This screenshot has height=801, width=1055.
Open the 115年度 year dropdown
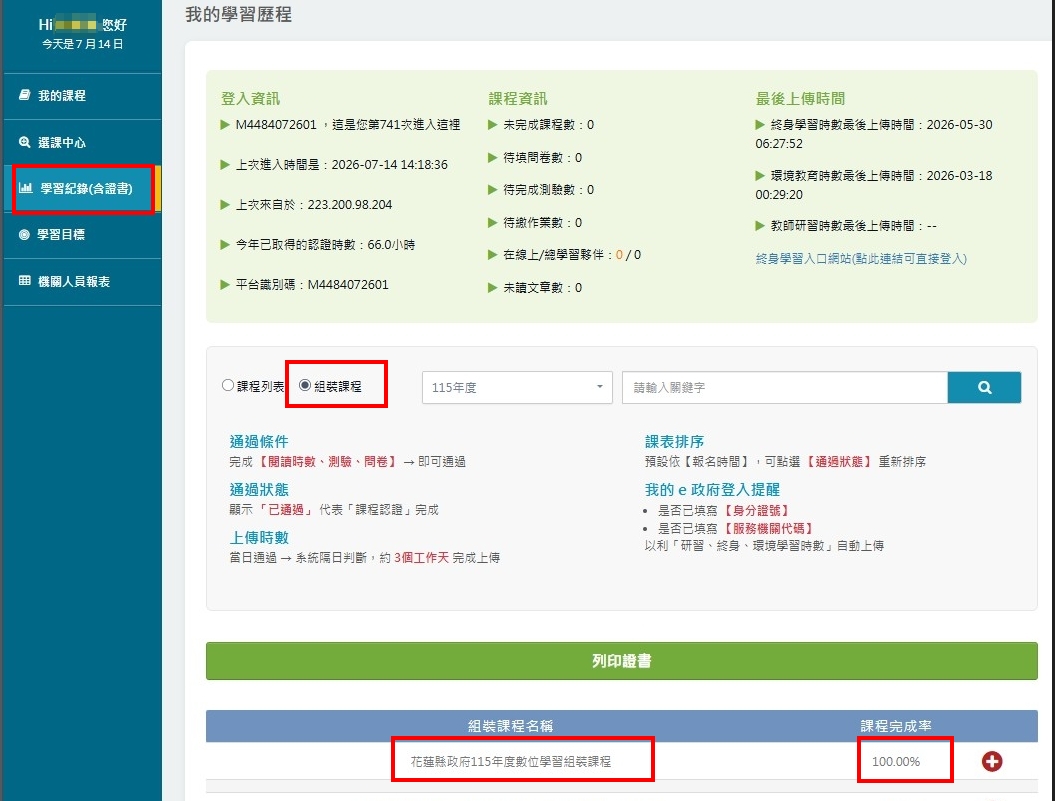[517, 388]
